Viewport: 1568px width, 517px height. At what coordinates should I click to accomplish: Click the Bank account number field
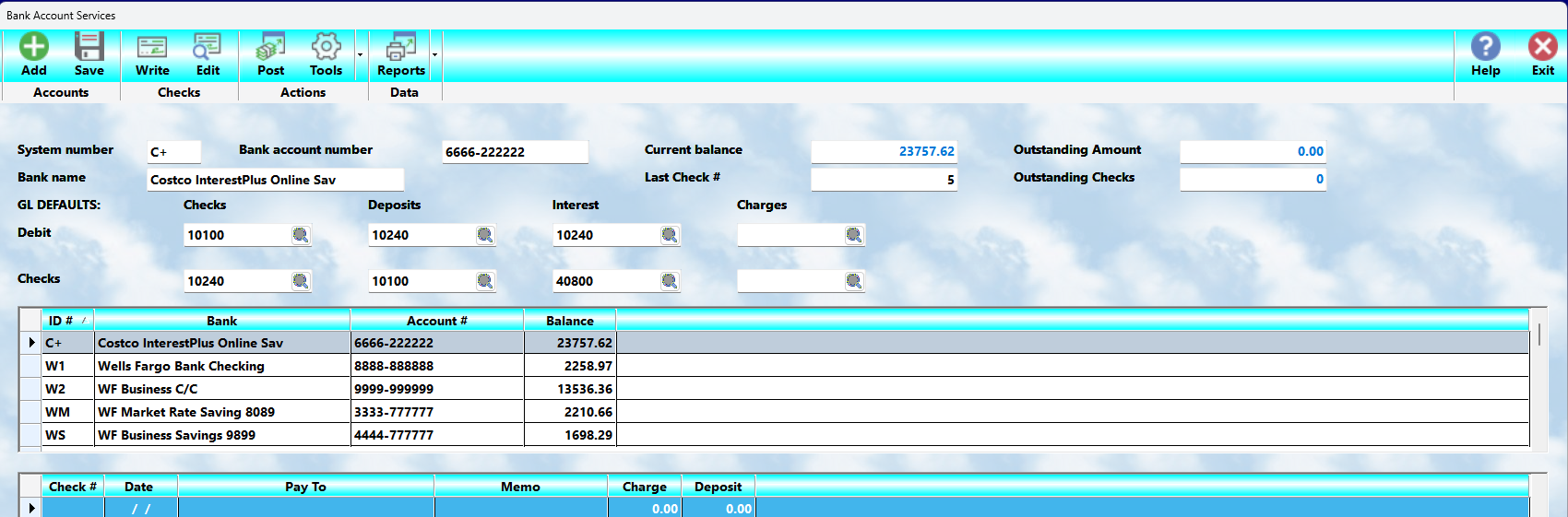(x=515, y=152)
